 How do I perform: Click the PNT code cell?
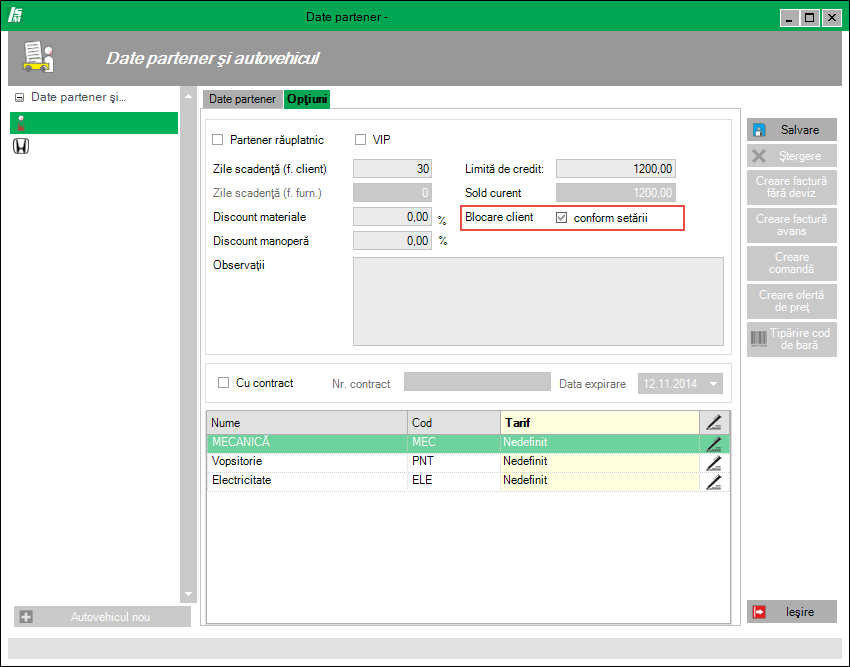[454, 462]
